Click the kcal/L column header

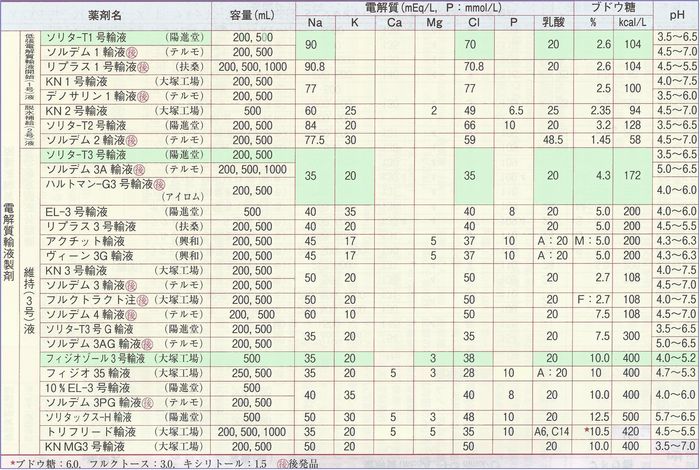click(632, 22)
